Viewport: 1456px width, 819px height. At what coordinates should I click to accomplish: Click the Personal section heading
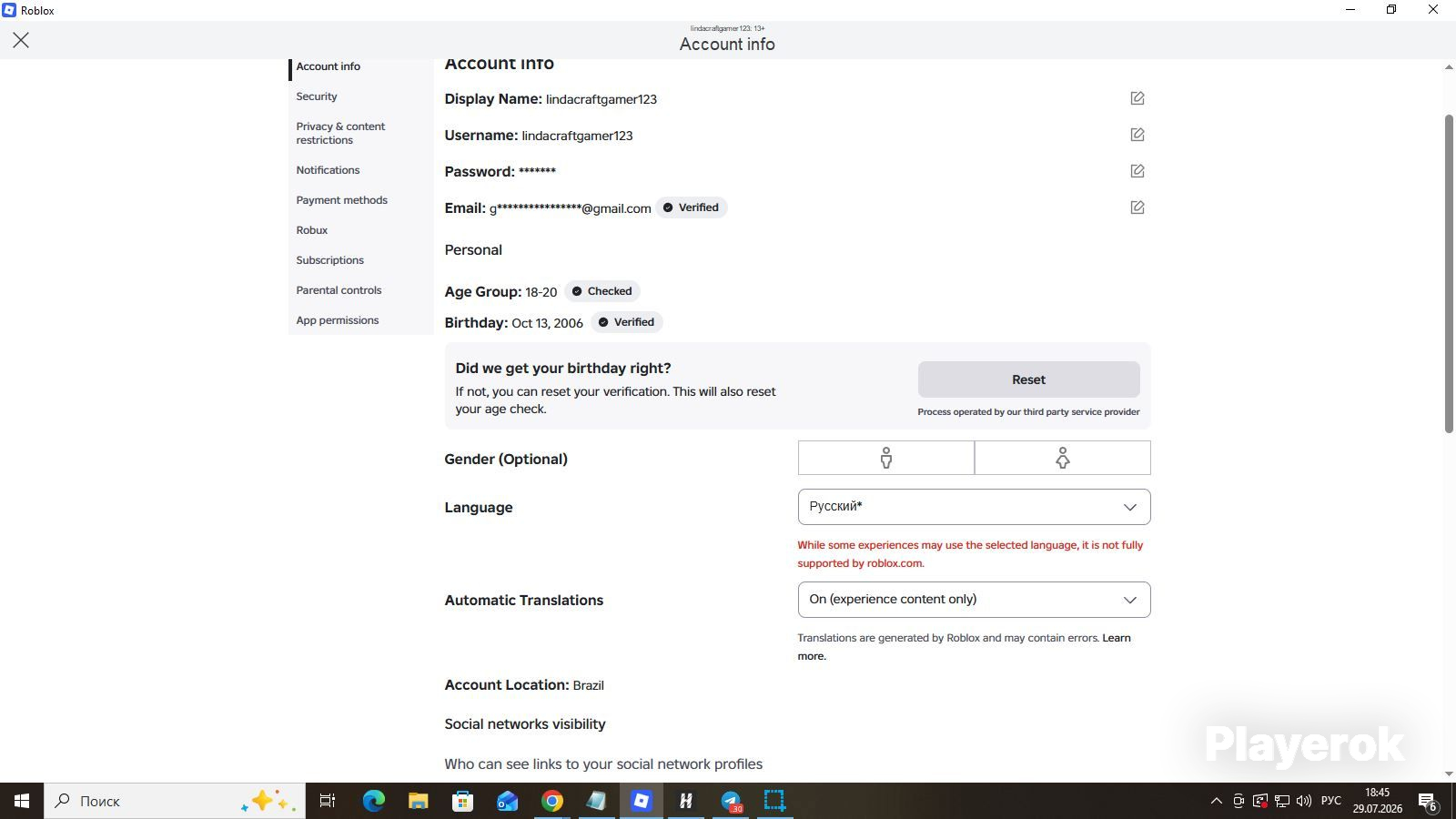473,250
